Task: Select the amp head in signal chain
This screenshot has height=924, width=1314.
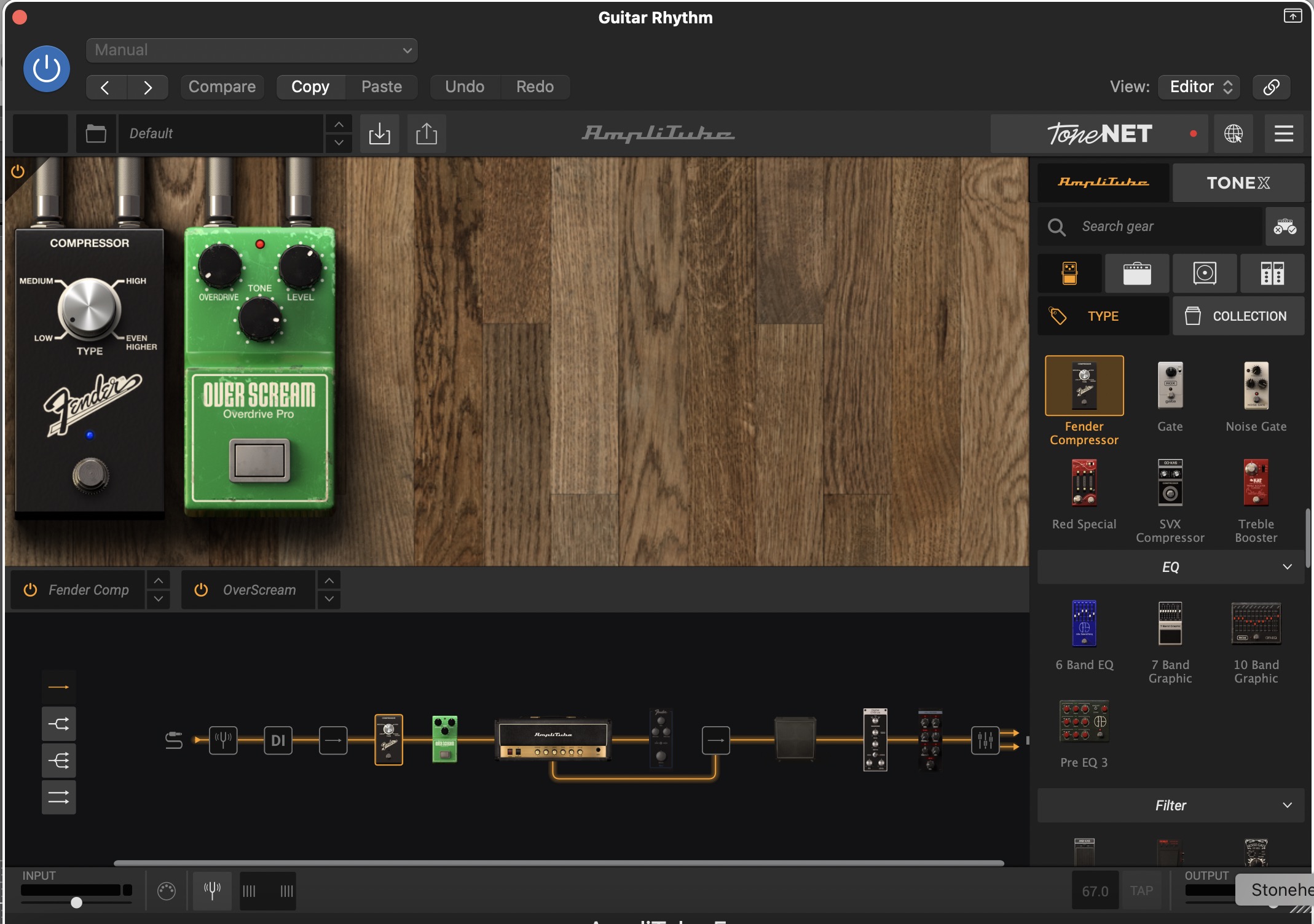Action: 553,740
